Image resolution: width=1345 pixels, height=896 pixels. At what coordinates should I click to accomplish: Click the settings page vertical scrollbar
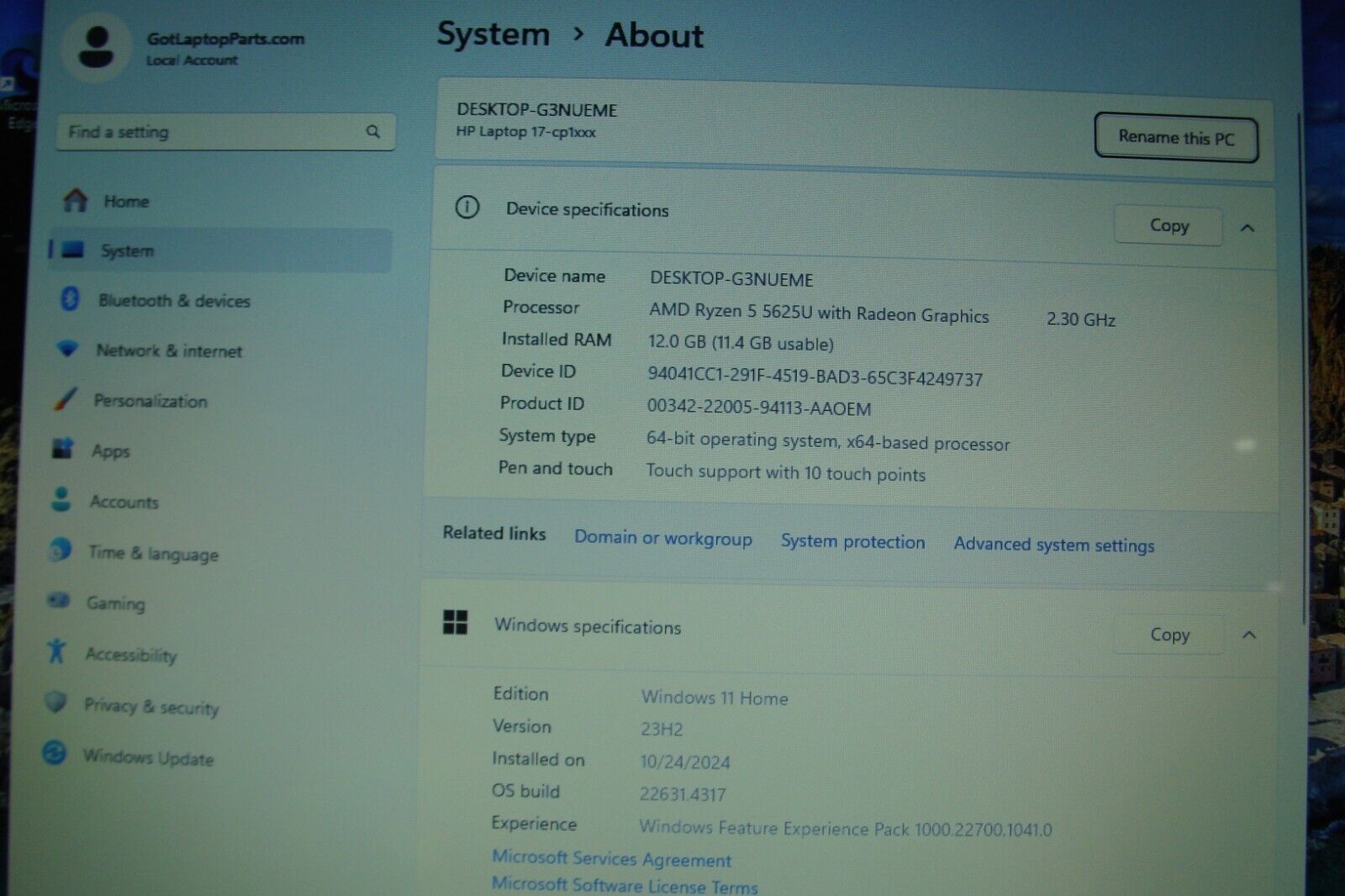click(x=1303, y=370)
